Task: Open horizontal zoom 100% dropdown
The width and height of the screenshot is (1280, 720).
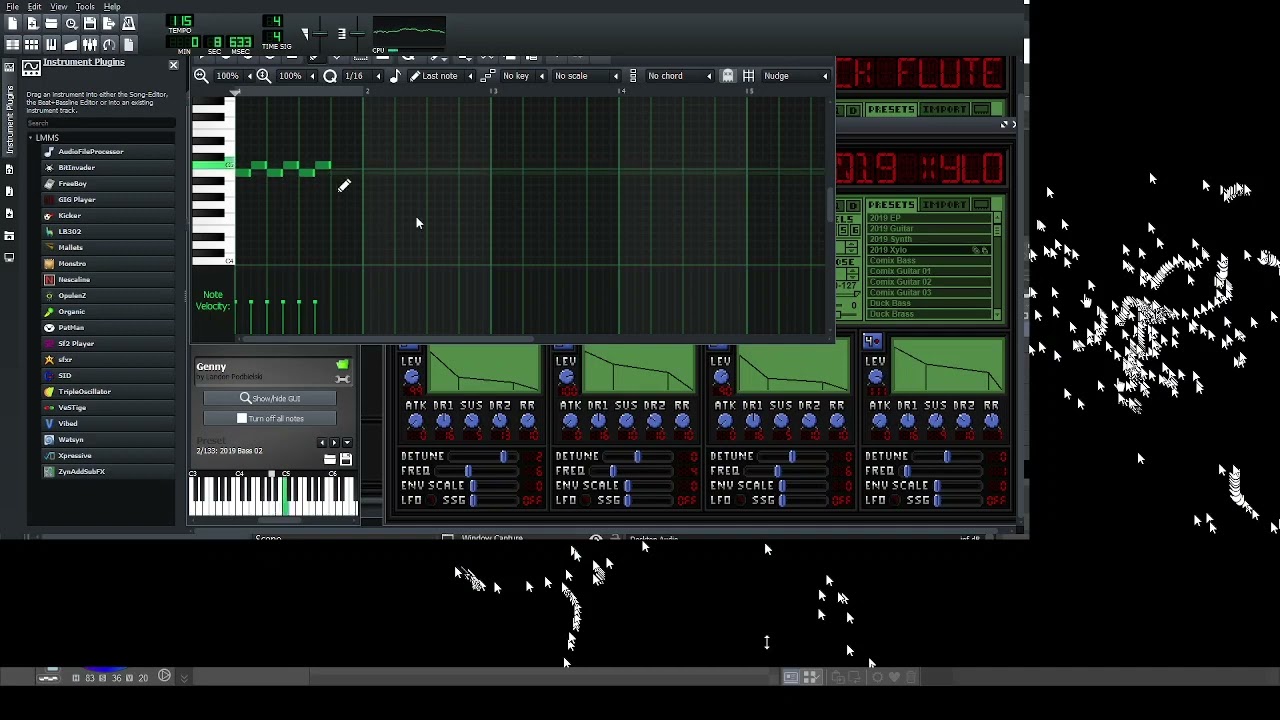Action: point(235,76)
